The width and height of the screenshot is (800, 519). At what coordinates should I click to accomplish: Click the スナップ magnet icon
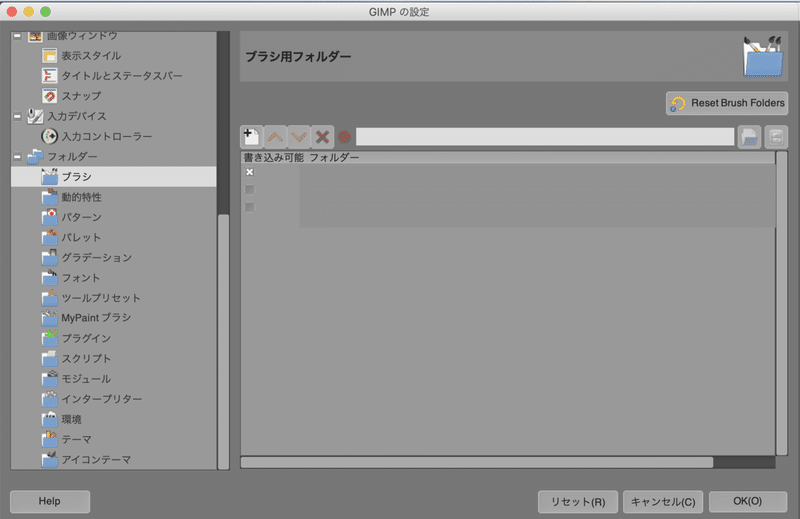click(49, 96)
